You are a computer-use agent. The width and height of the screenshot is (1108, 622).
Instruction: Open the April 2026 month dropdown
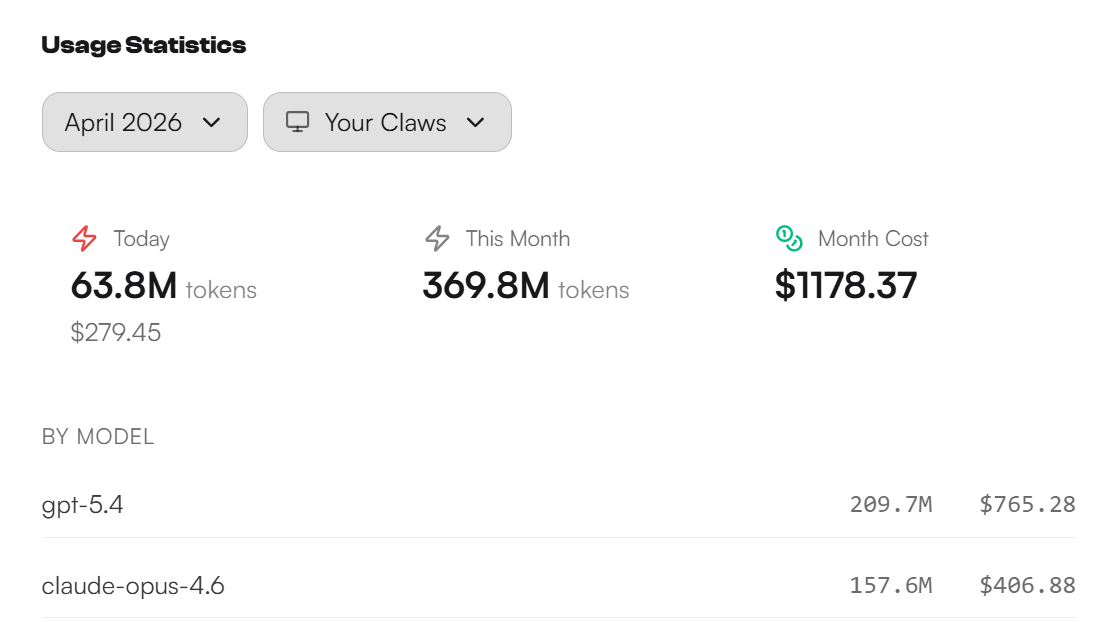point(144,122)
